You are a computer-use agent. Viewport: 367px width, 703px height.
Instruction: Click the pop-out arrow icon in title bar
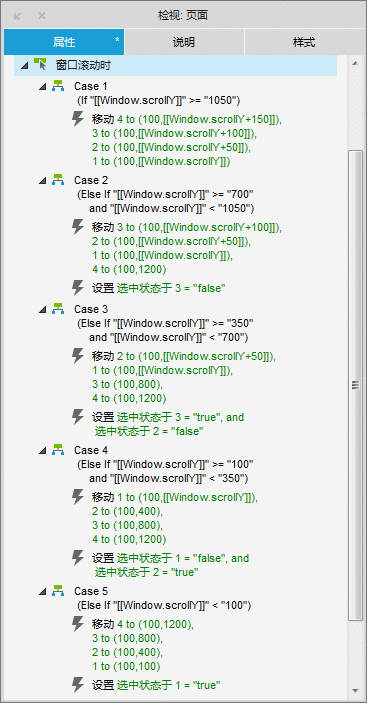tap(17, 16)
